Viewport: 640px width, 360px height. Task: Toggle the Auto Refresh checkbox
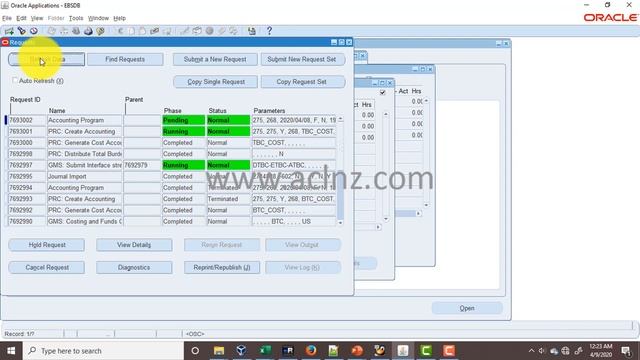coord(15,80)
